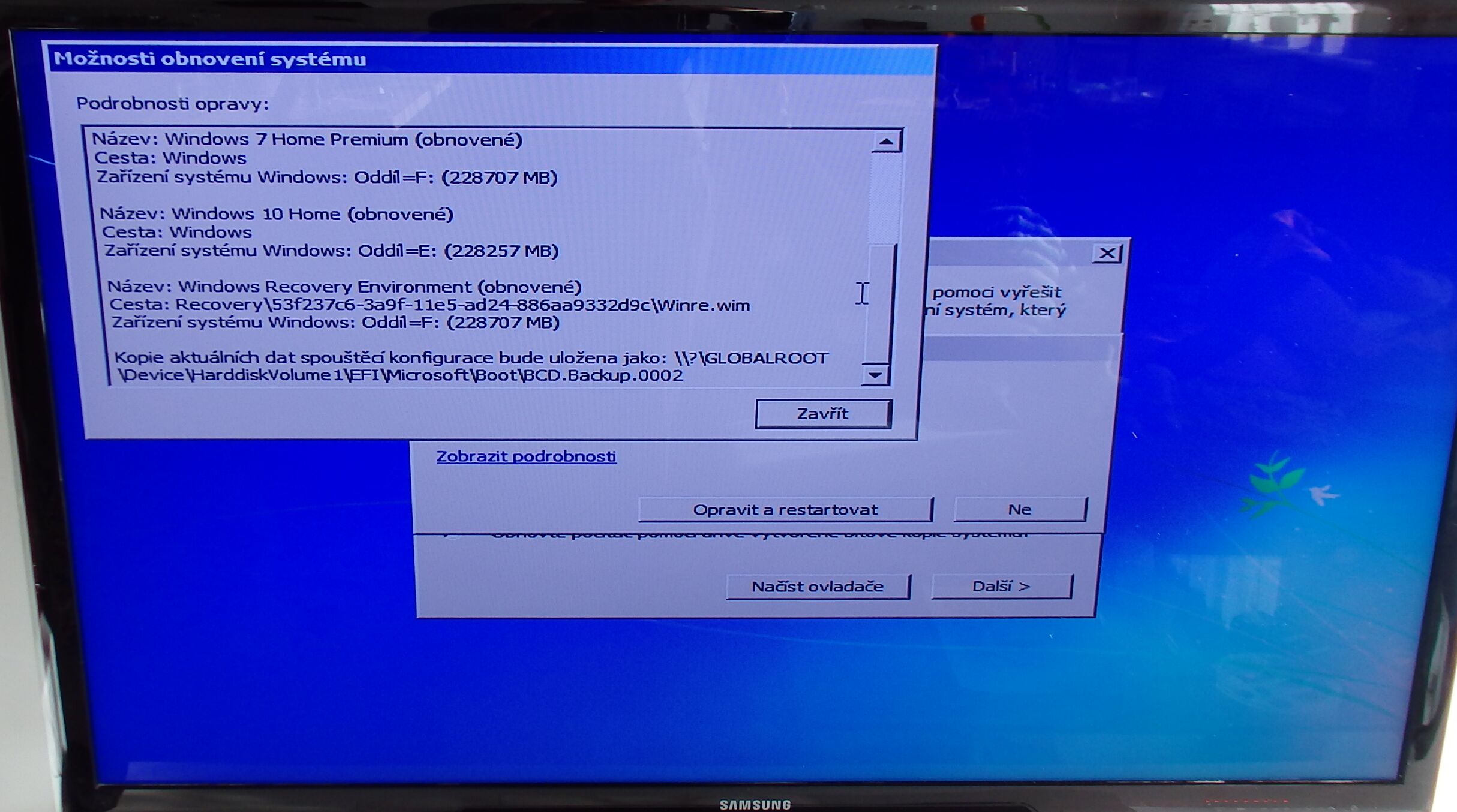Click the Možnosti obnovení systému title bar
Screen dimensions: 1457x812
pyautogui.click(x=480, y=59)
